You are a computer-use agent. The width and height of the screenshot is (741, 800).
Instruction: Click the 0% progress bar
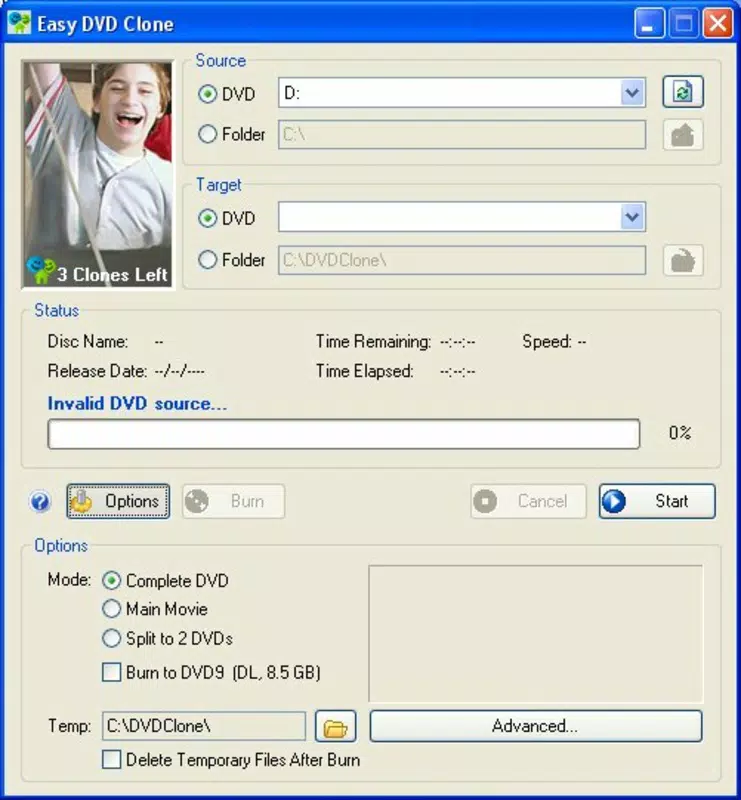pos(343,434)
